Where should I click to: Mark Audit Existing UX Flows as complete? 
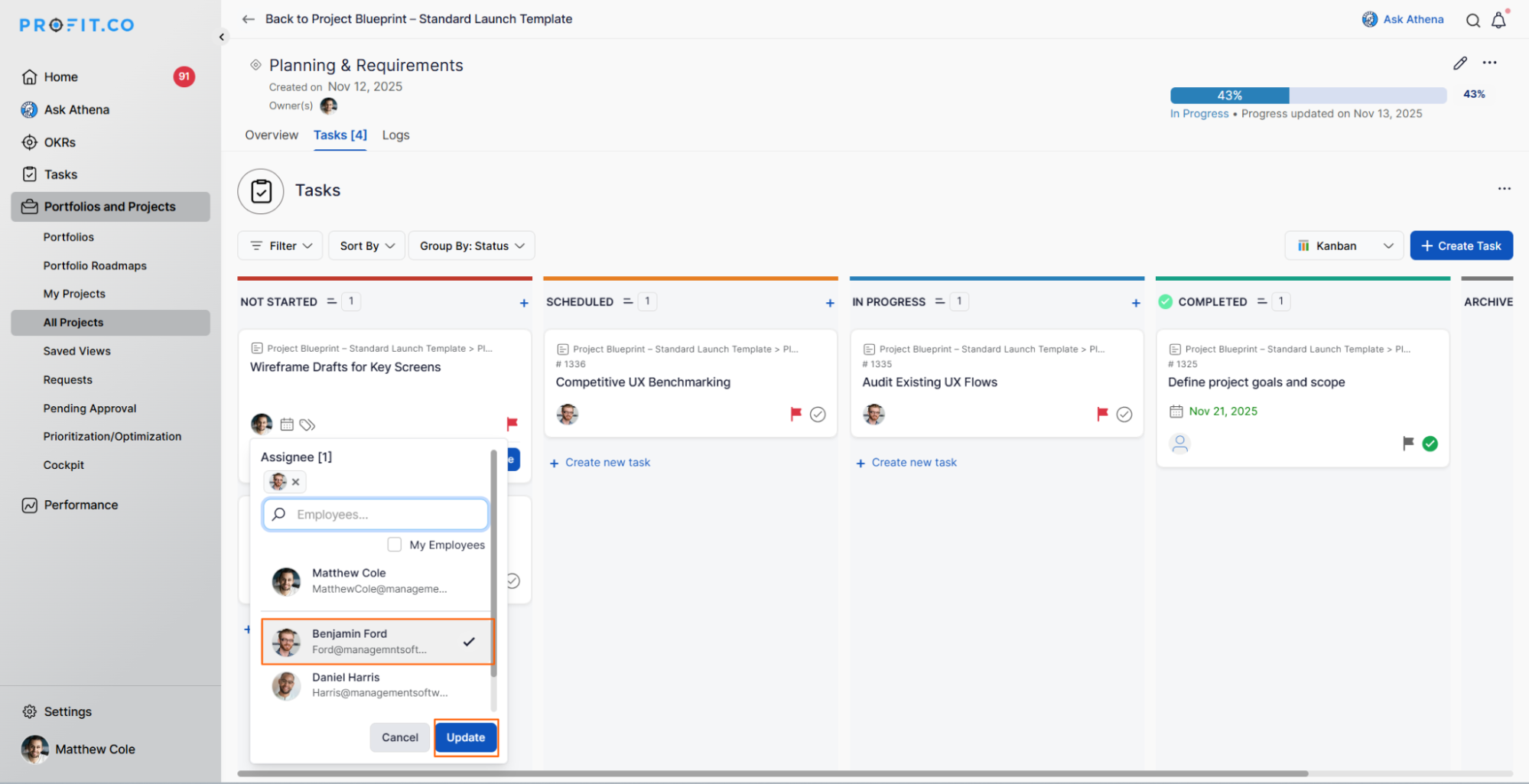pyautogui.click(x=1124, y=415)
